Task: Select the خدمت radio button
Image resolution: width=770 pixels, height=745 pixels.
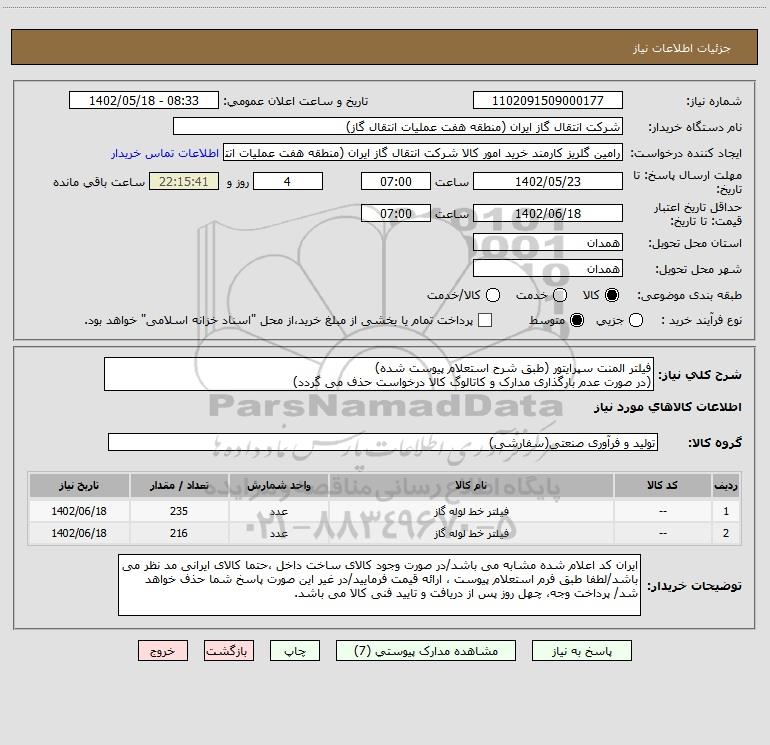Action: coord(560,295)
